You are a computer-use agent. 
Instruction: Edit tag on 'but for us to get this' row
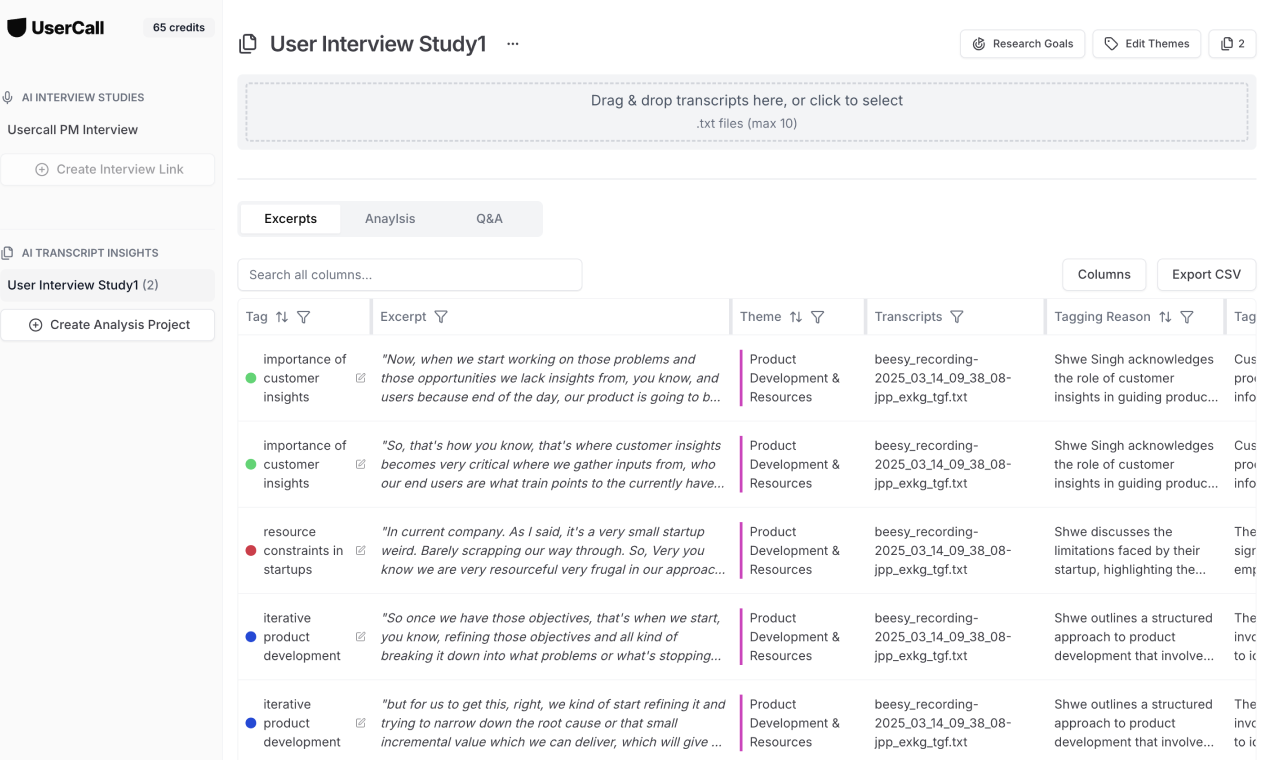(361, 723)
